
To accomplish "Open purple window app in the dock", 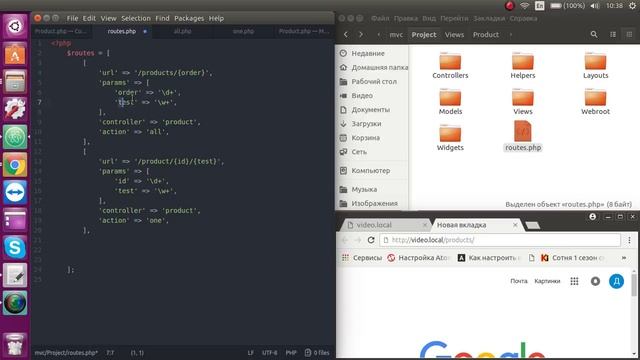I will point(15,220).
